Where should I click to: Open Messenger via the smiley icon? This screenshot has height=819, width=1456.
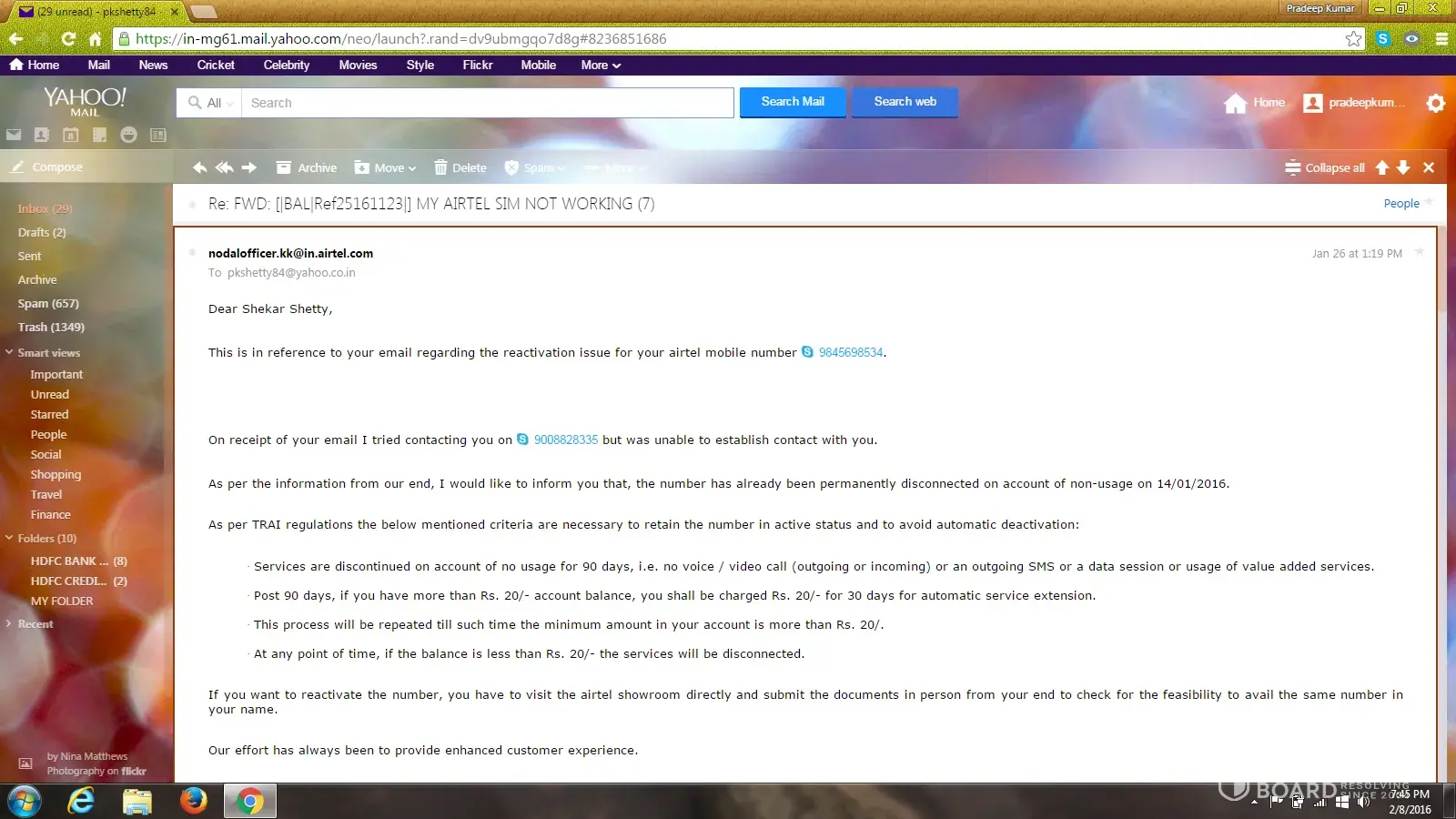[x=129, y=135]
